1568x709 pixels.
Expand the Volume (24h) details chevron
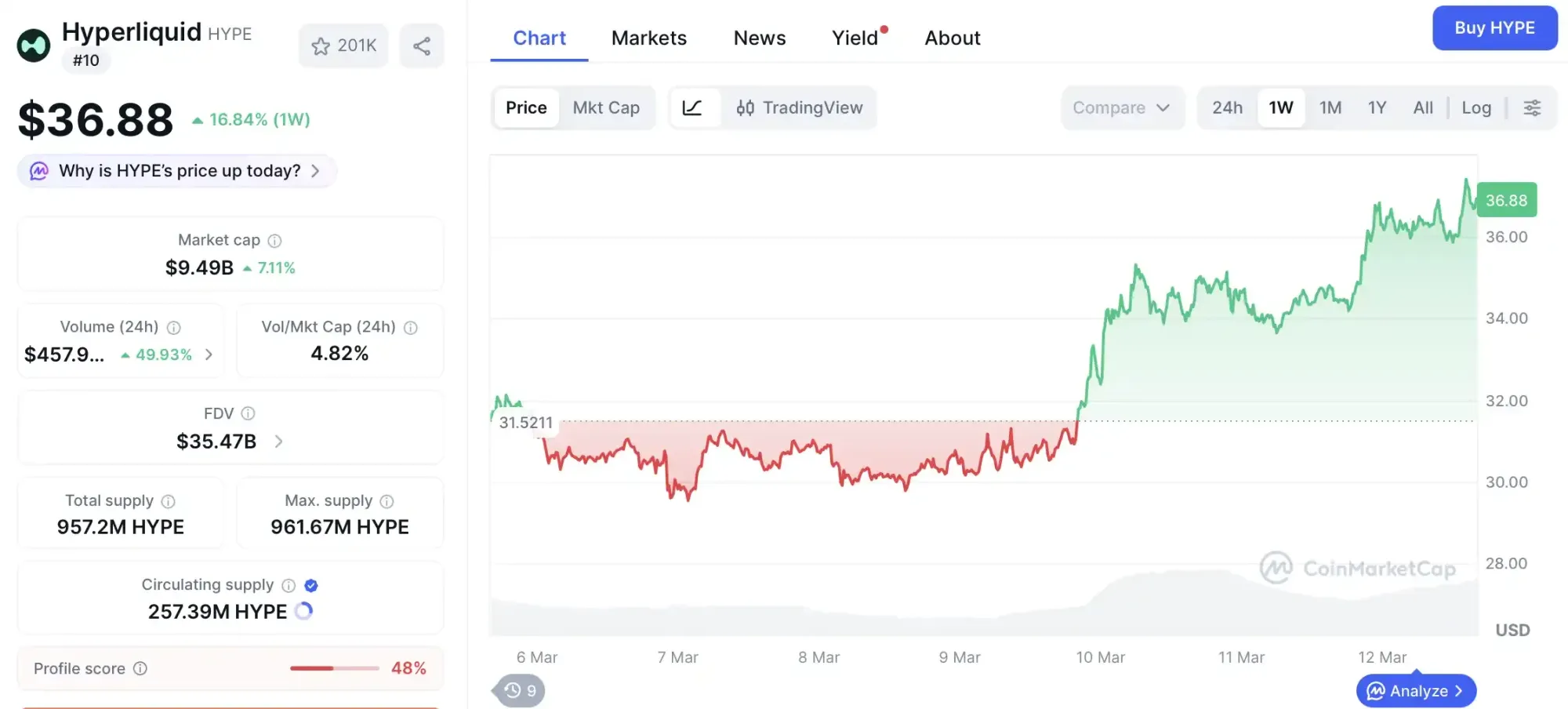[209, 354]
